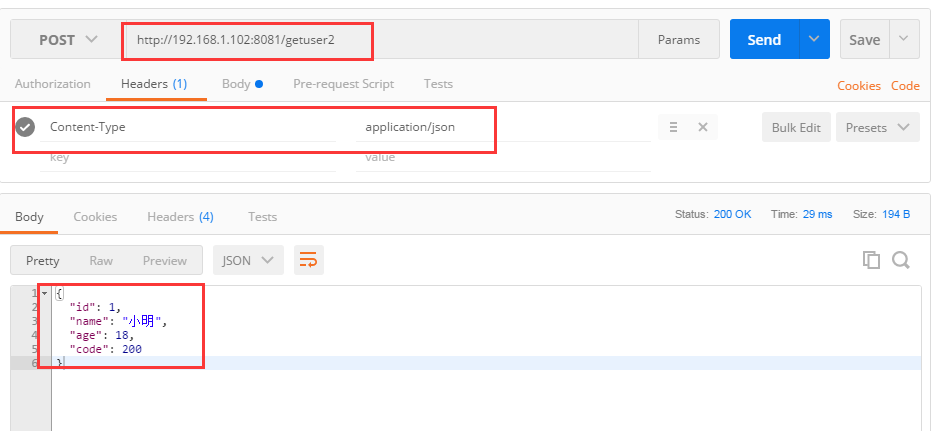The image size is (936, 431).
Task: Uncheck the Content-Type header checkbox
Action: coord(25,127)
